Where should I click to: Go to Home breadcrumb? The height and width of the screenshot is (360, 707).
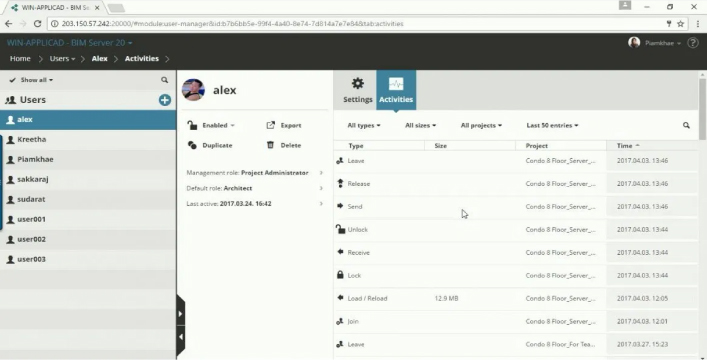(x=20, y=59)
